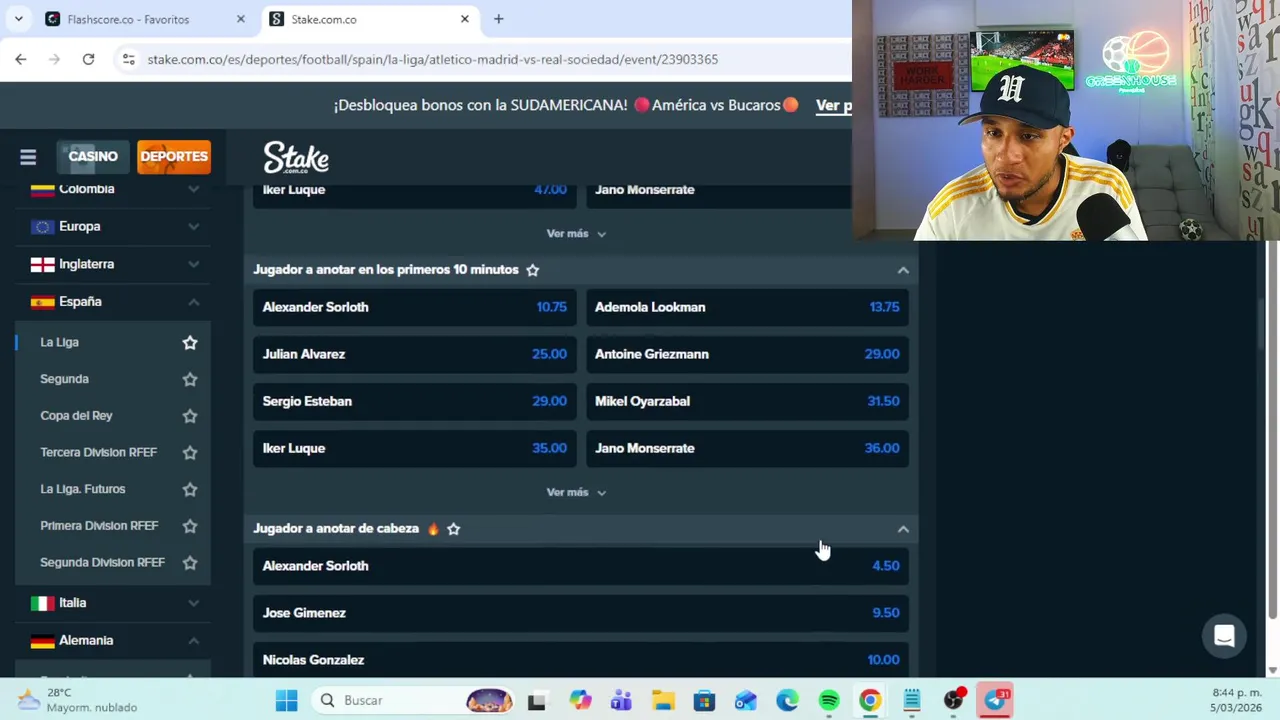The image size is (1280, 720).
Task: Open Tercera Division RFEF league
Action: (x=98, y=452)
